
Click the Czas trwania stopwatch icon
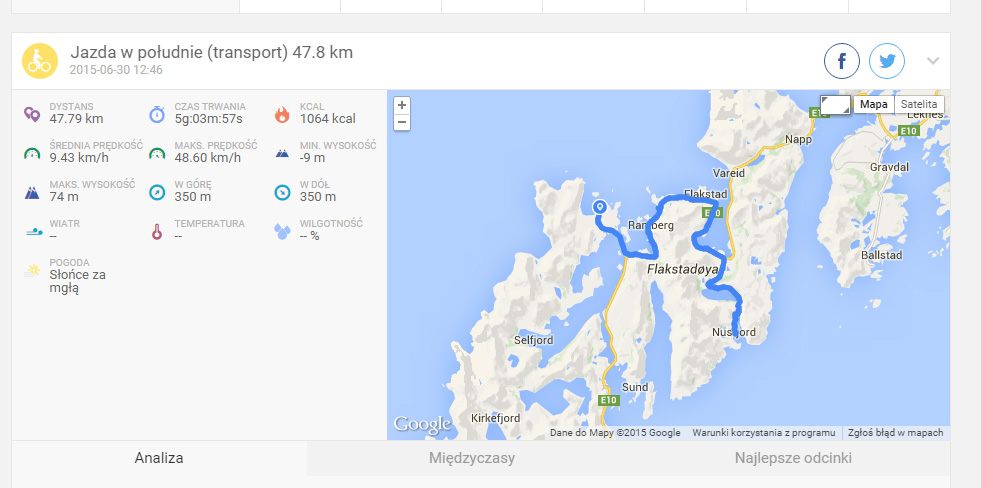pyautogui.click(x=157, y=114)
